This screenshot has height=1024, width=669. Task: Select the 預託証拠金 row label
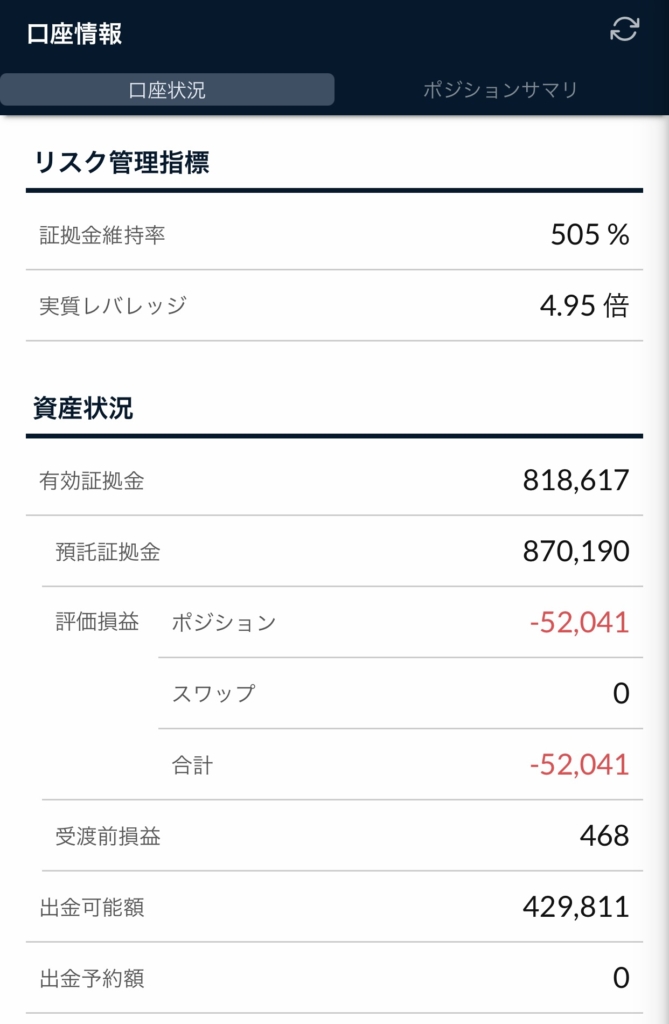click(x=108, y=552)
